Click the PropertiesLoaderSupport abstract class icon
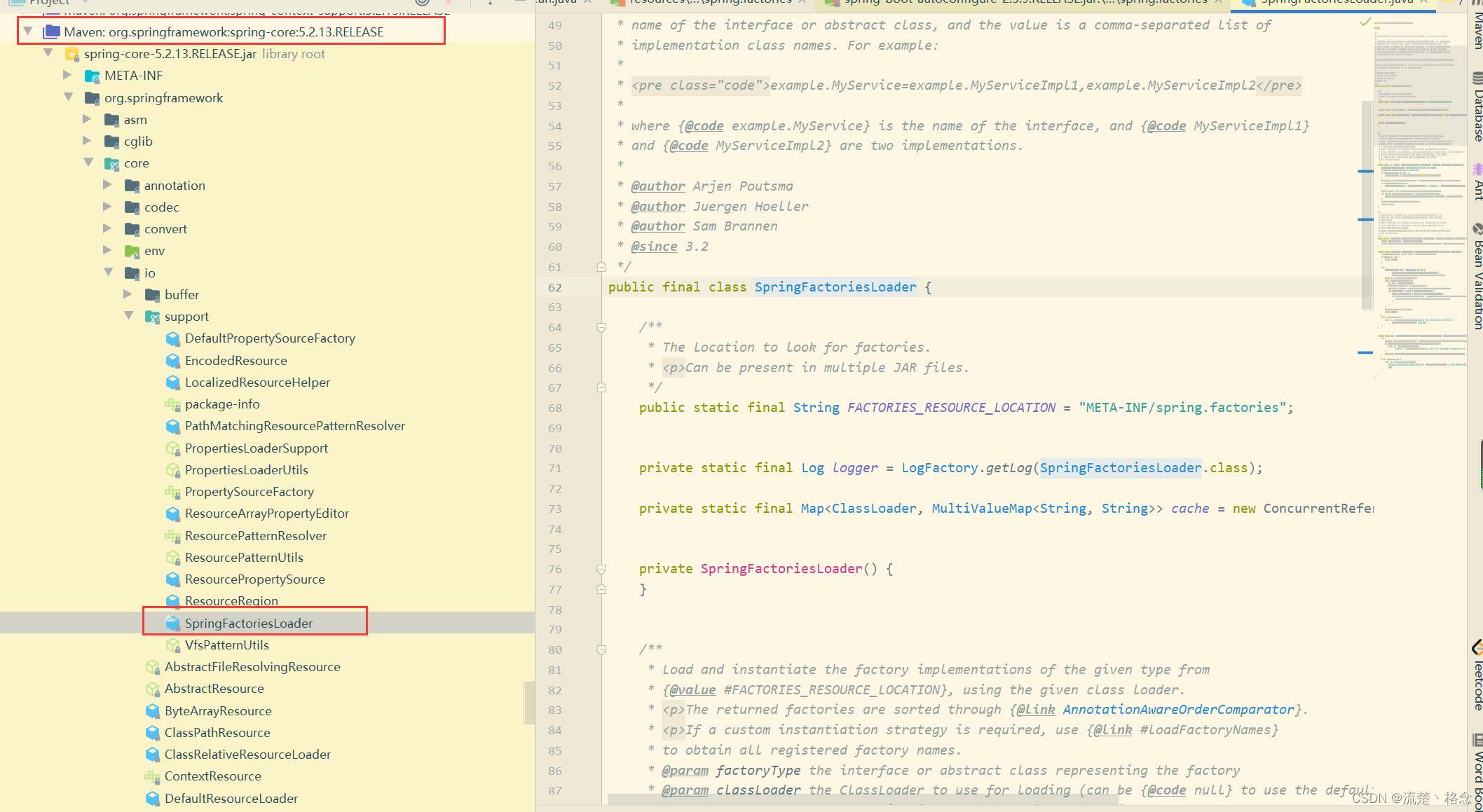Image resolution: width=1483 pixels, height=812 pixels. 173,448
